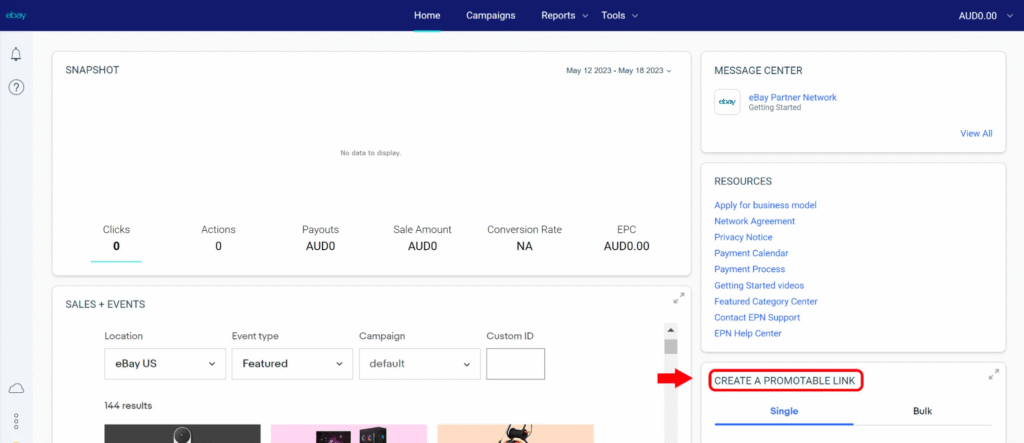Open the snapshot date range selector

(x=618, y=71)
